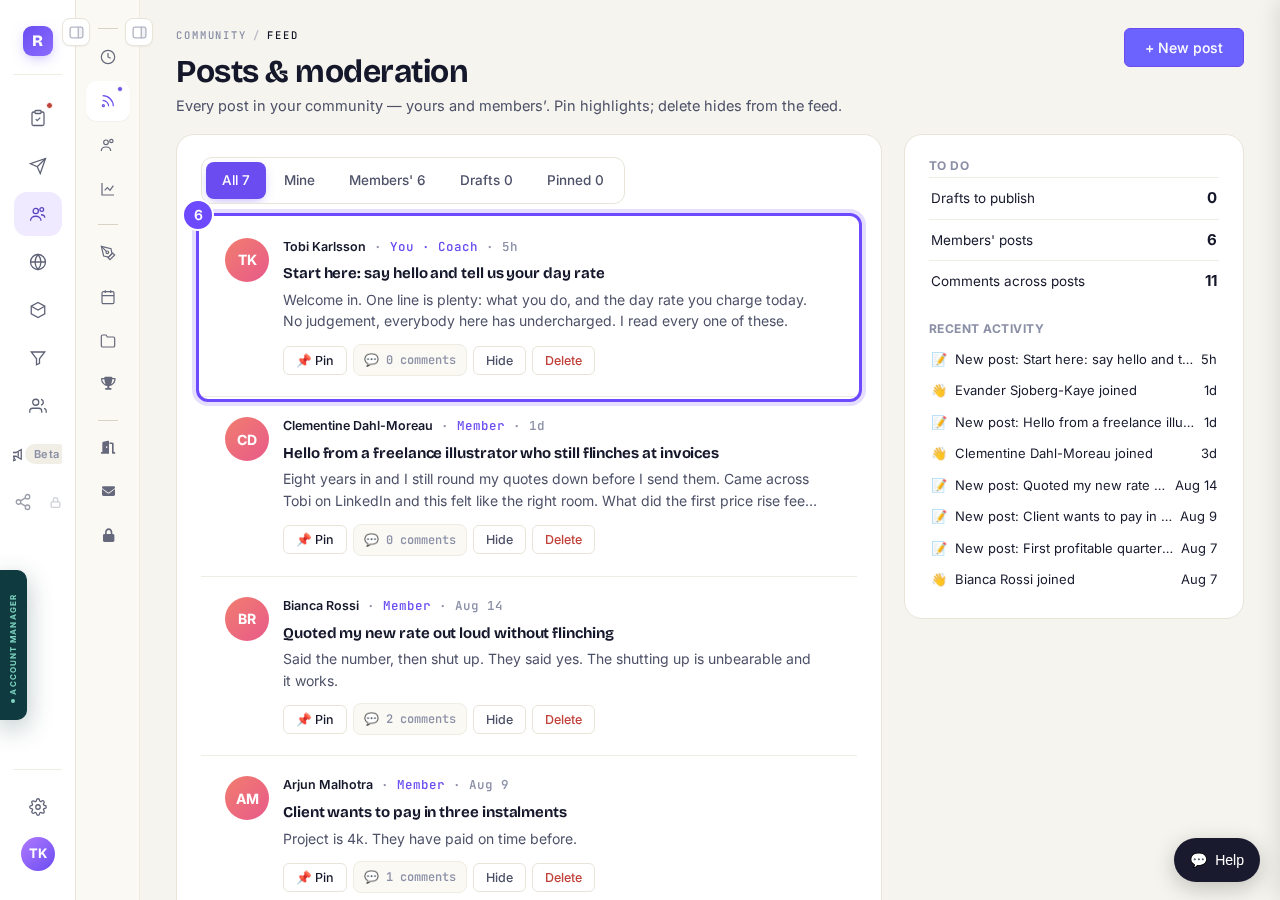
Task: Switch to the Members' 6 tab
Action: (x=387, y=180)
